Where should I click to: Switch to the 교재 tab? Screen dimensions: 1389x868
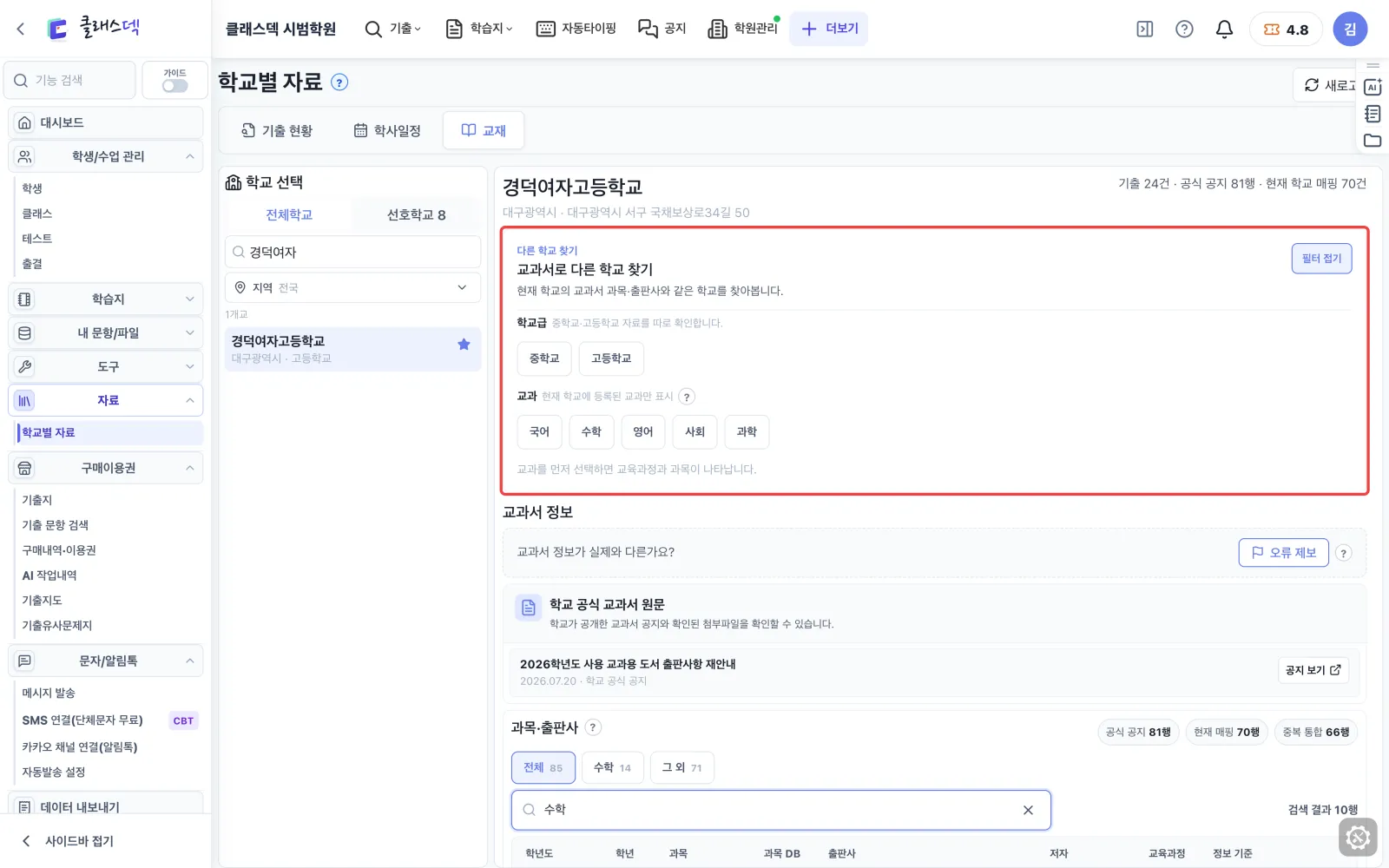tap(484, 130)
